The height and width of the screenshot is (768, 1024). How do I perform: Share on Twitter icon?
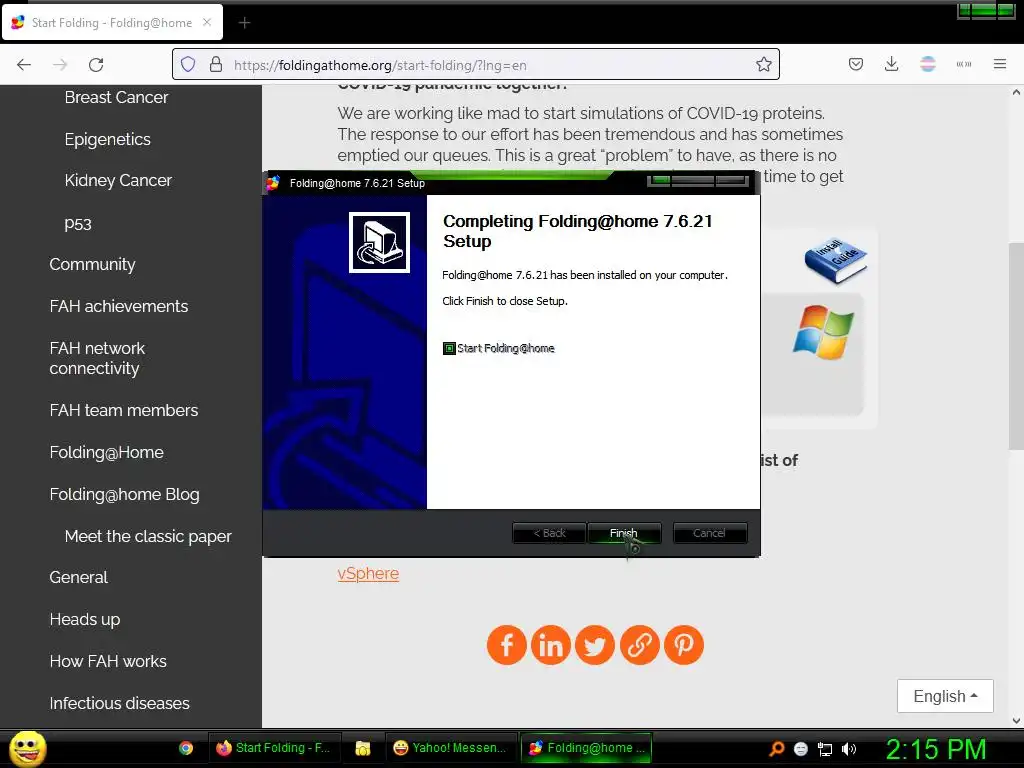(595, 645)
